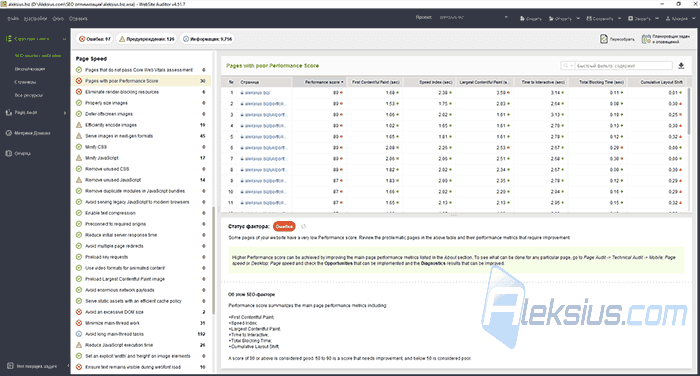
Task: Open the task scheduler calendar icon
Action: coord(646,39)
